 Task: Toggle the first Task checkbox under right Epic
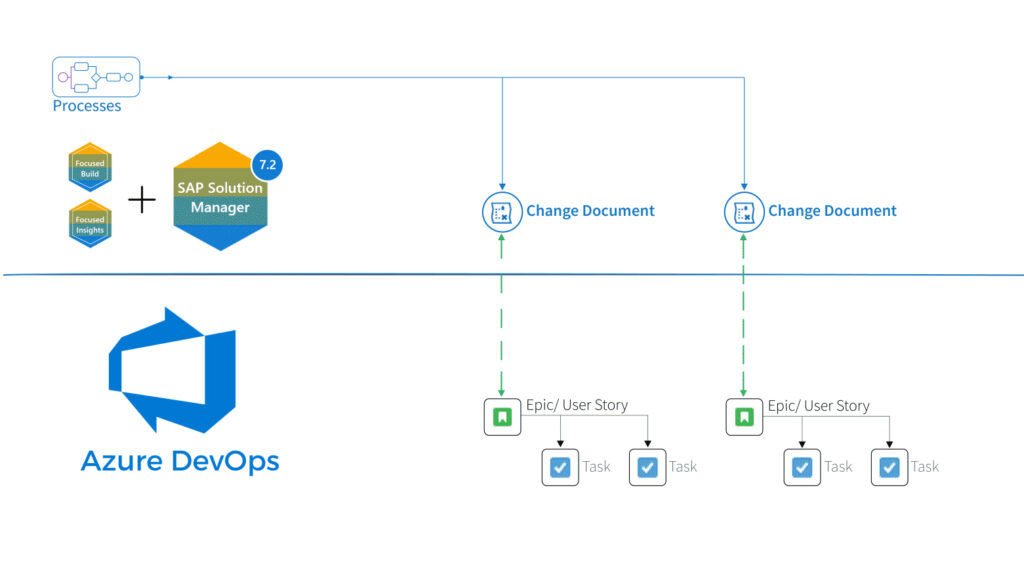coord(801,467)
